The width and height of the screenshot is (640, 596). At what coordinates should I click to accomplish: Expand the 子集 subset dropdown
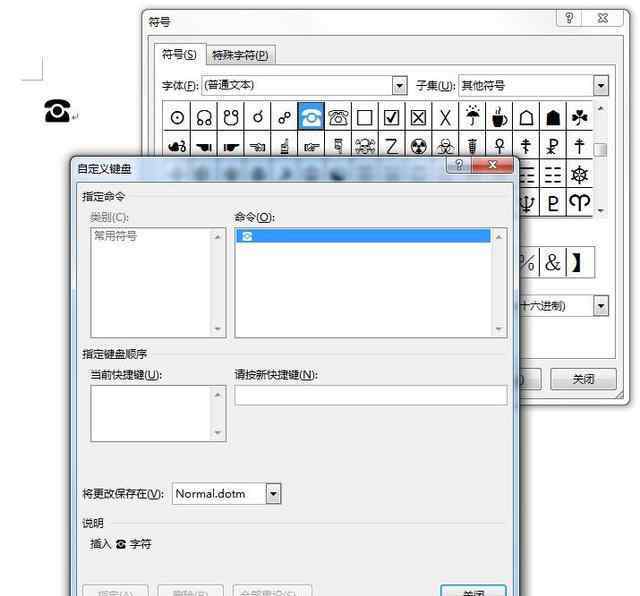(x=600, y=86)
